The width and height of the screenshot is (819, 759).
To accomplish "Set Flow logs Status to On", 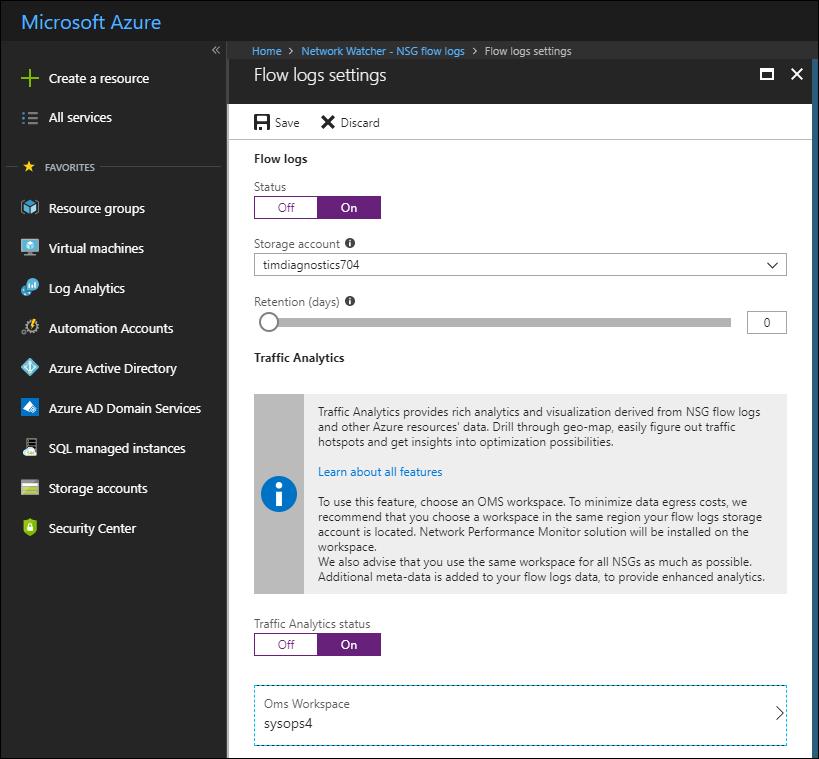I will [349, 208].
